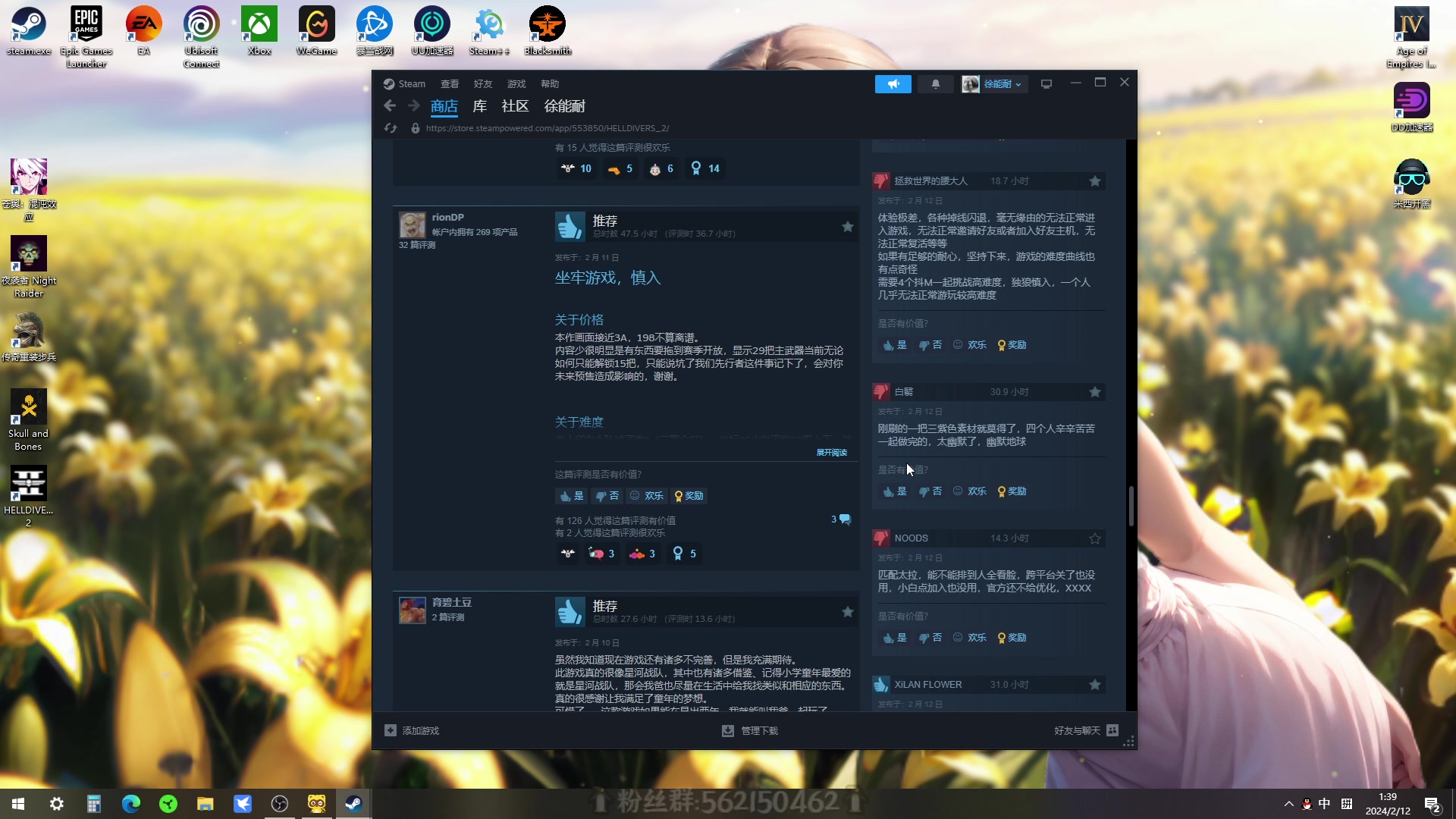
Task: Vote 是 on 拯救世界的腰大人 review
Action: [x=895, y=345]
